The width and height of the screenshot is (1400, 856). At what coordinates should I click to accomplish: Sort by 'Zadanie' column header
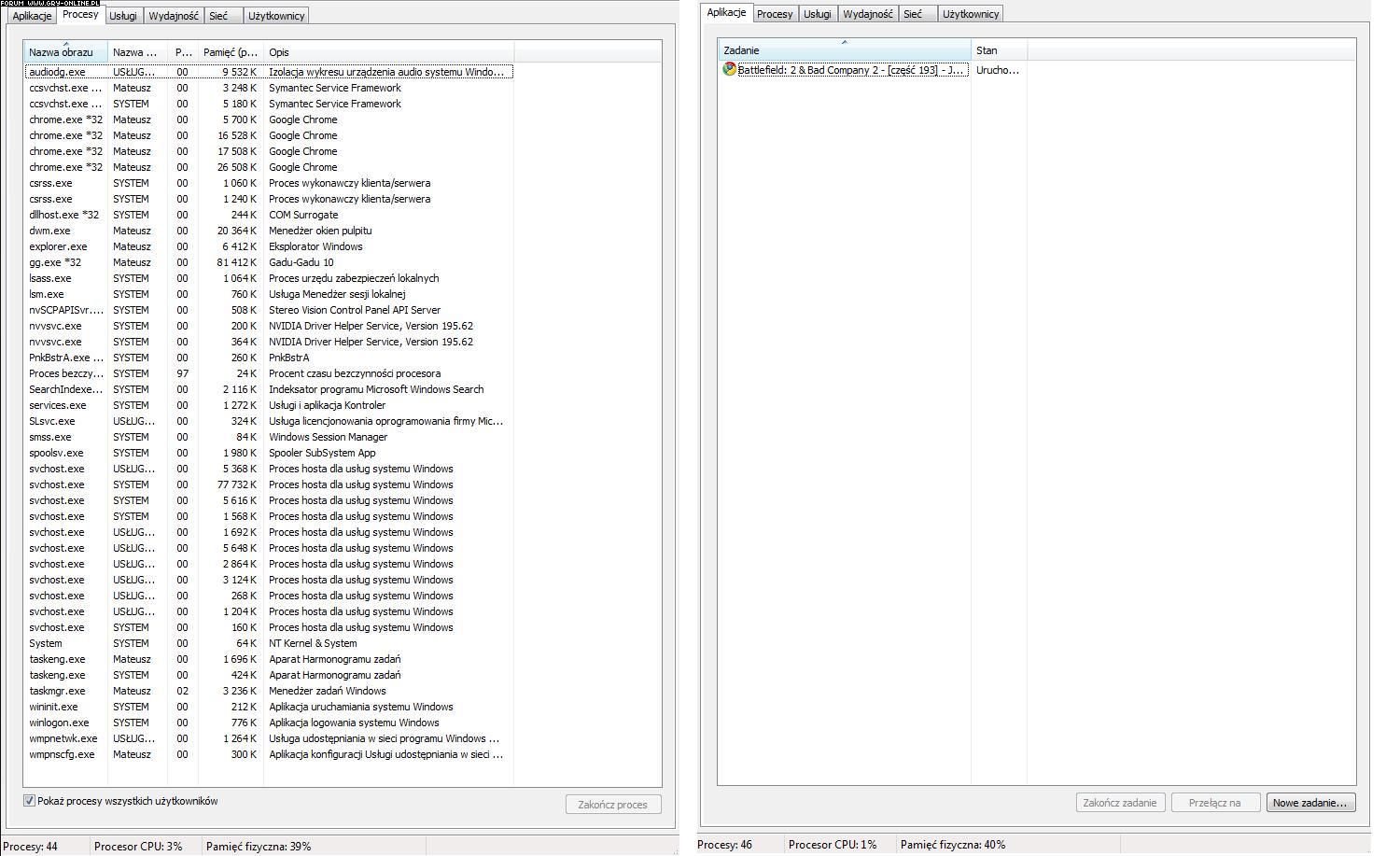point(845,50)
